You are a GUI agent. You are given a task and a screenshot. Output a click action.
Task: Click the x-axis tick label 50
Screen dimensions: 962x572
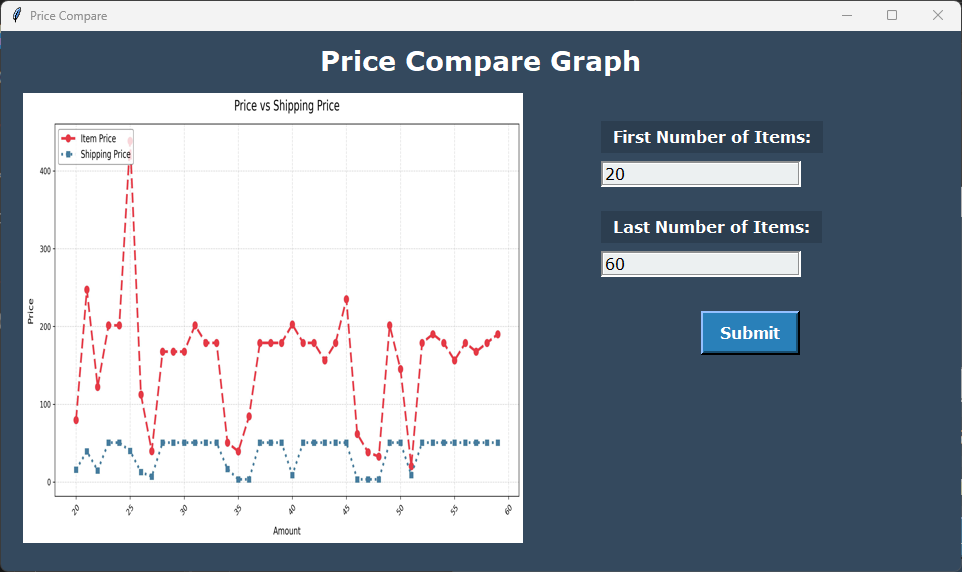coord(400,509)
